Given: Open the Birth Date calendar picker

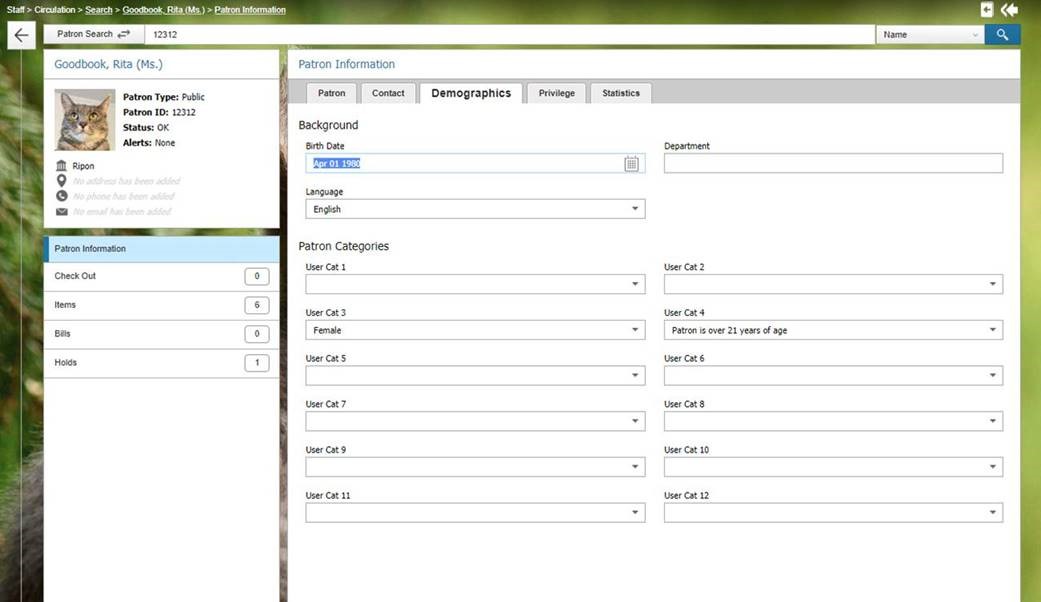Looking at the screenshot, I should [631, 164].
